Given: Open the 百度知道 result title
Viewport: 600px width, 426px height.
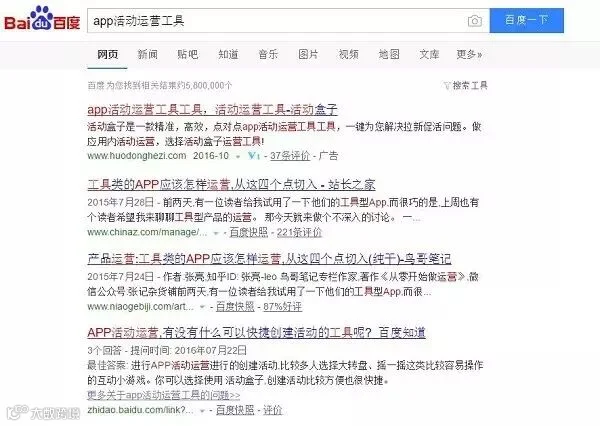Looking at the screenshot, I should click(x=256, y=333).
